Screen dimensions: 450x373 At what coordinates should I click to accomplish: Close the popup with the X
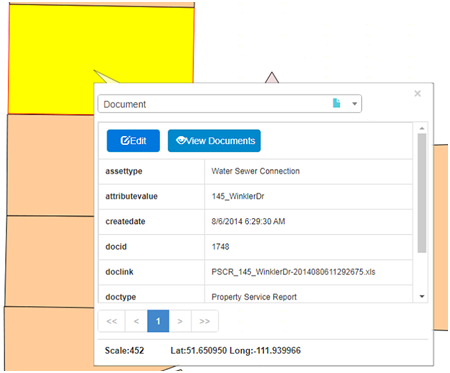tap(417, 94)
